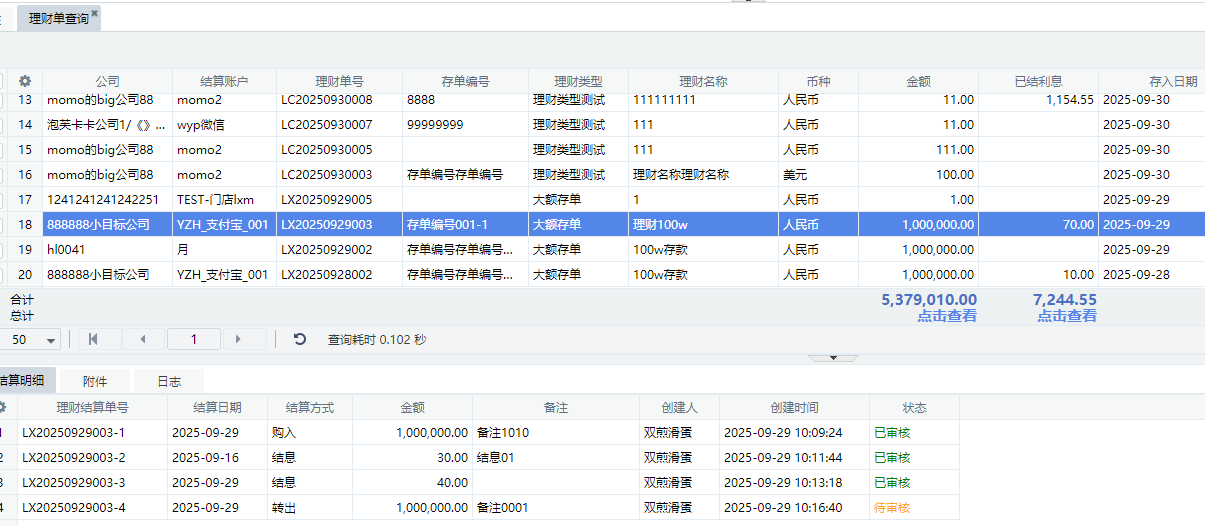Select settlement record LX20250929003-4

(x=75, y=508)
